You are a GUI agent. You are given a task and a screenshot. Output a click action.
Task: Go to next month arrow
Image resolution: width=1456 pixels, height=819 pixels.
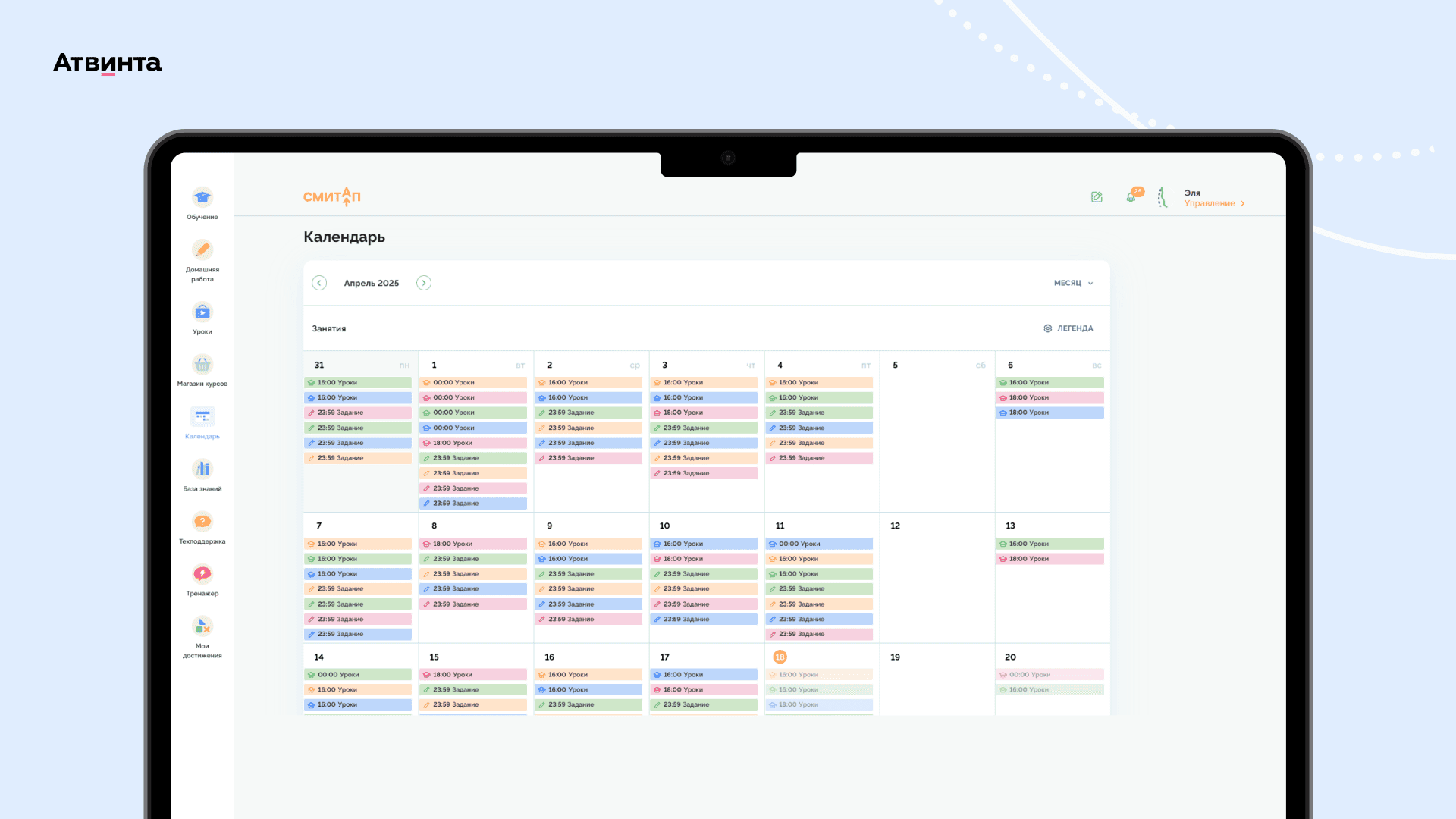coord(424,283)
